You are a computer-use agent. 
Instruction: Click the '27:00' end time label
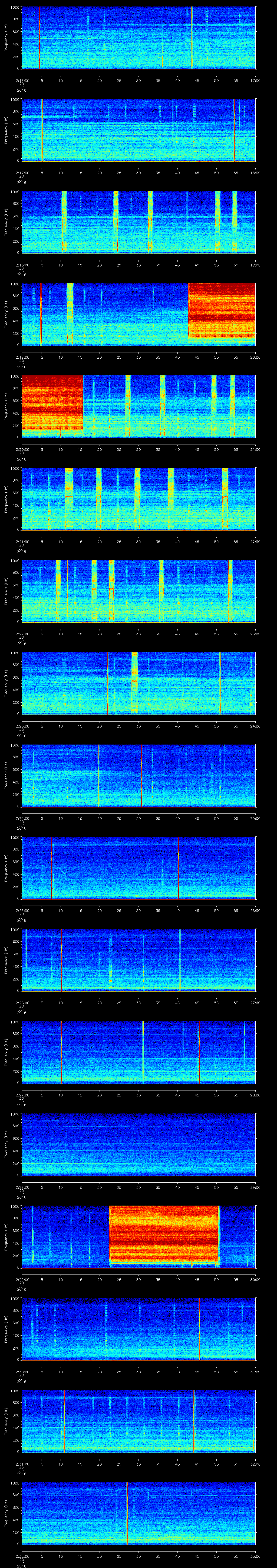point(255,1003)
